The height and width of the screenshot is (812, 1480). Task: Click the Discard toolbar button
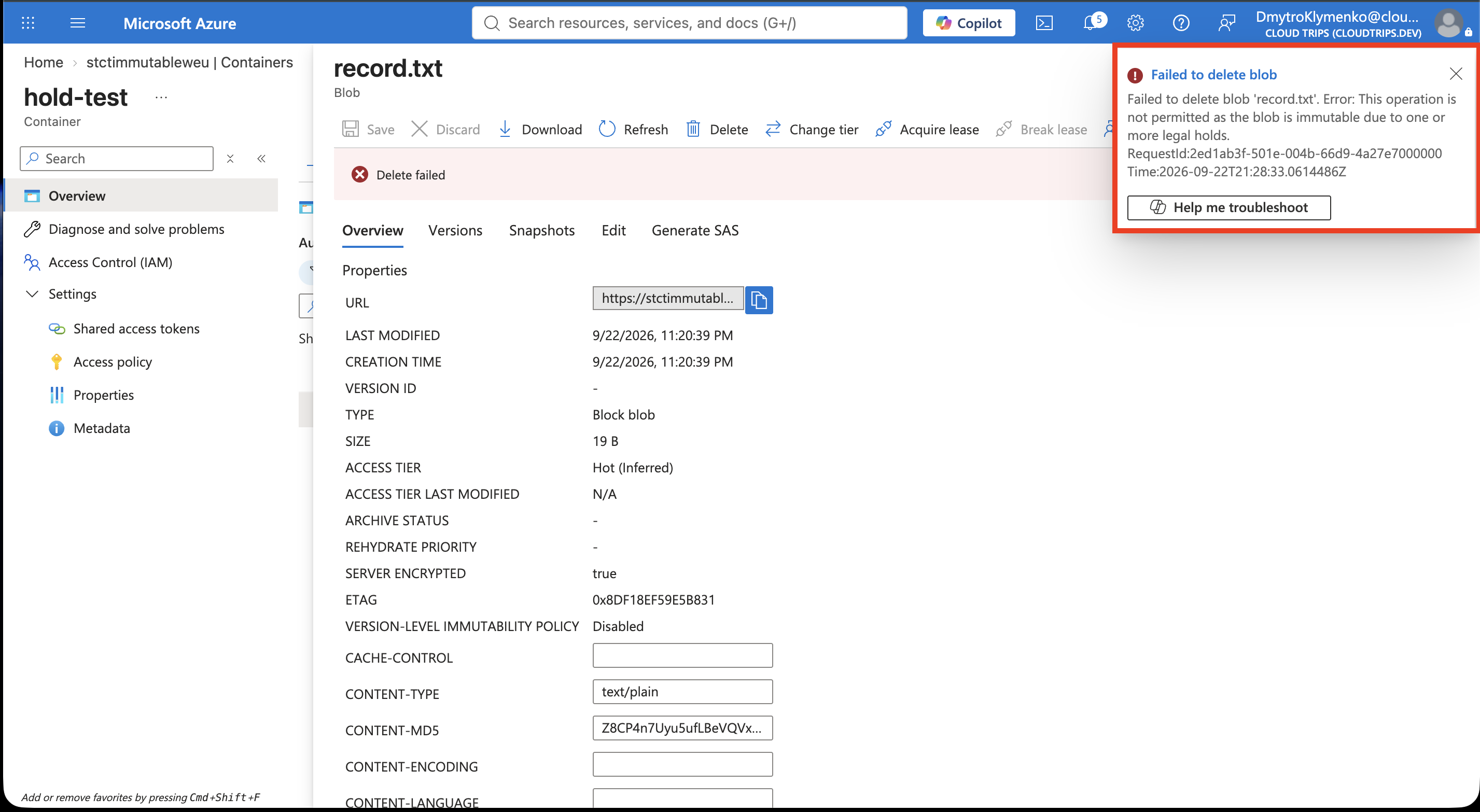pyautogui.click(x=446, y=129)
